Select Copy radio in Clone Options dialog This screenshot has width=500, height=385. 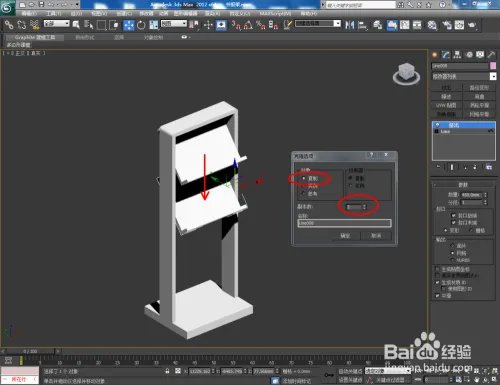(x=304, y=179)
